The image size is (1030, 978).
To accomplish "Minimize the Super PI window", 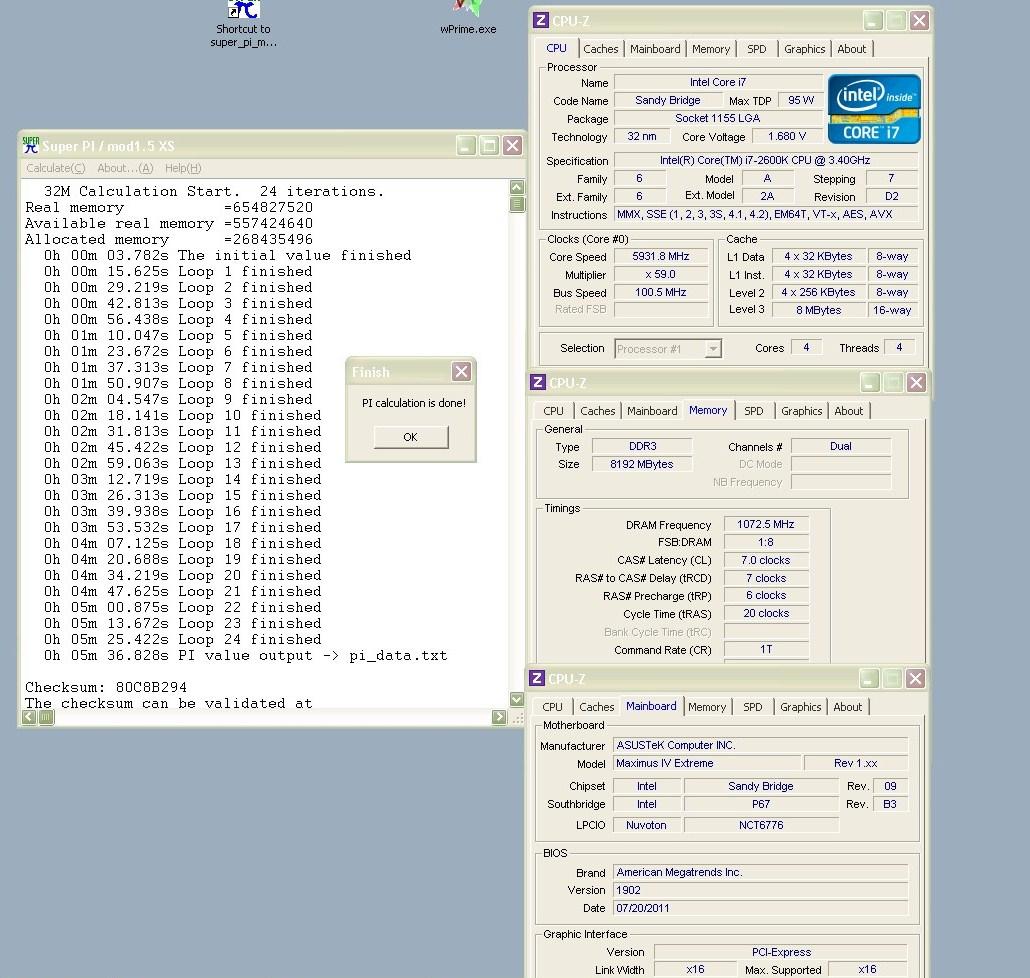I will [466, 145].
